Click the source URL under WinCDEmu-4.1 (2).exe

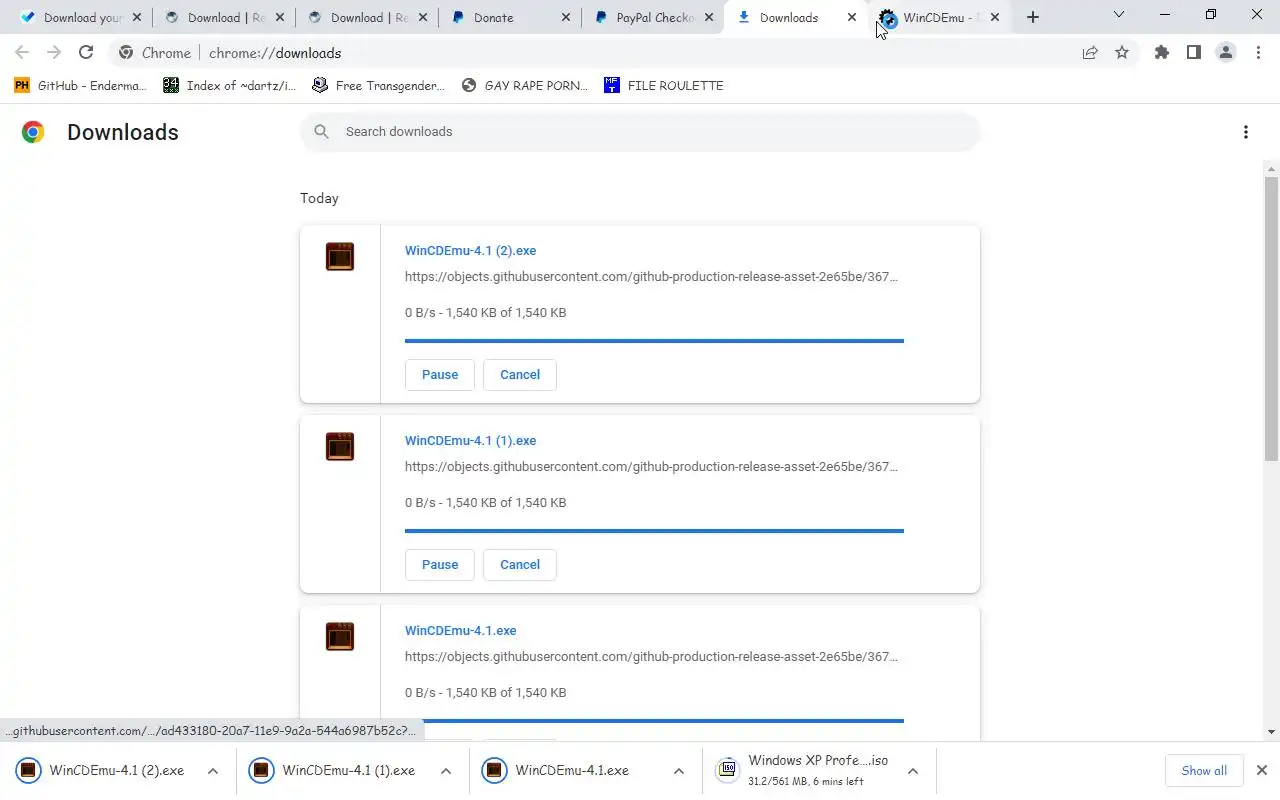(651, 277)
